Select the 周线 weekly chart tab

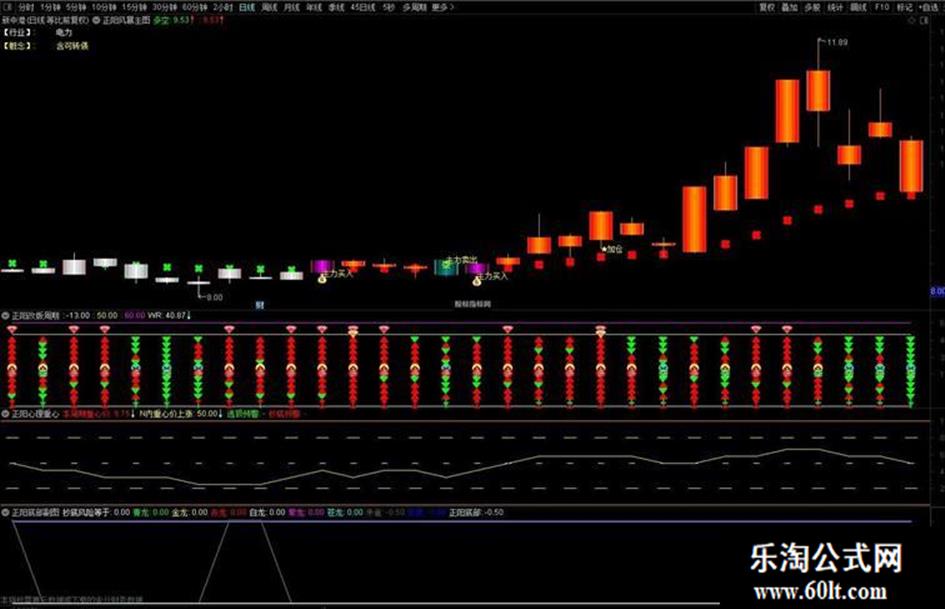[269, 7]
